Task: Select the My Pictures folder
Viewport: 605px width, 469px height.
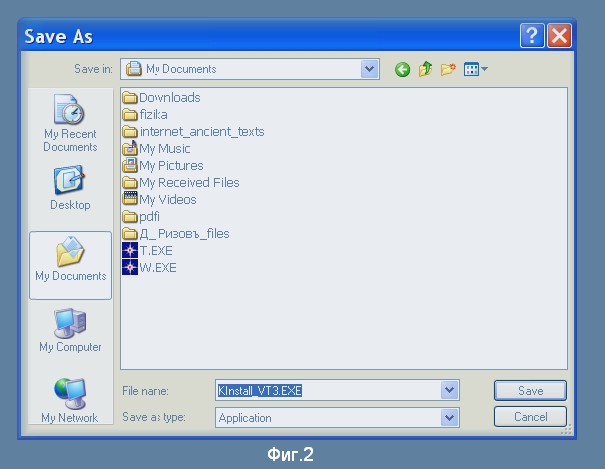Action: [170, 165]
